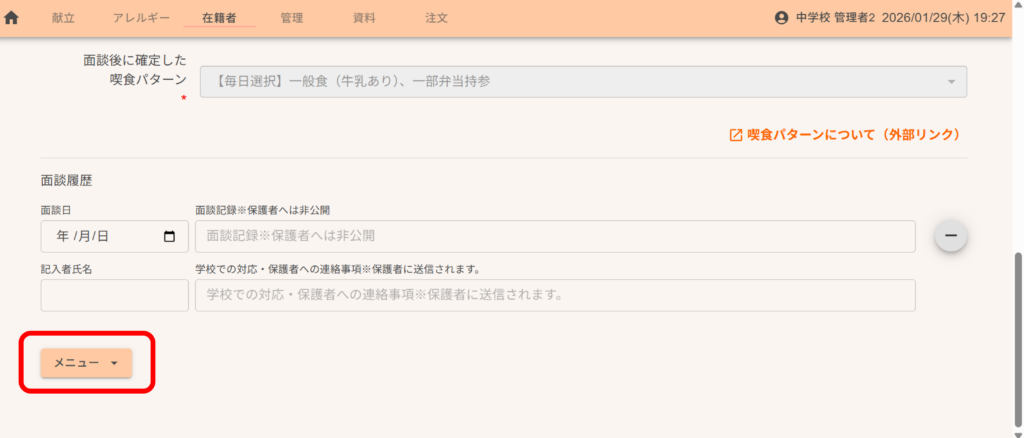Screen dimensions: 1024x438
Task: Click the year segment of 面談日 date
Action: (62, 236)
